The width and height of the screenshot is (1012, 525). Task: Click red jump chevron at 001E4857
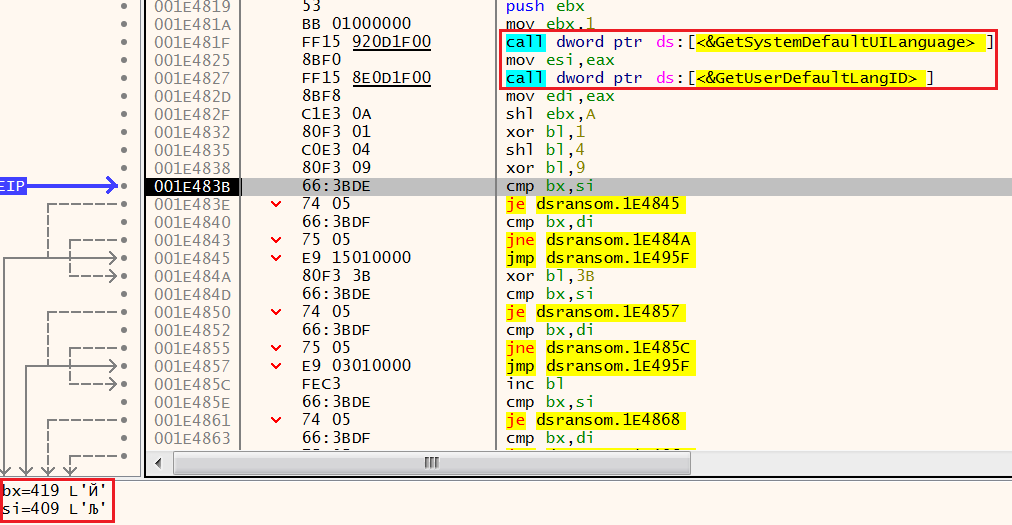[277, 366]
